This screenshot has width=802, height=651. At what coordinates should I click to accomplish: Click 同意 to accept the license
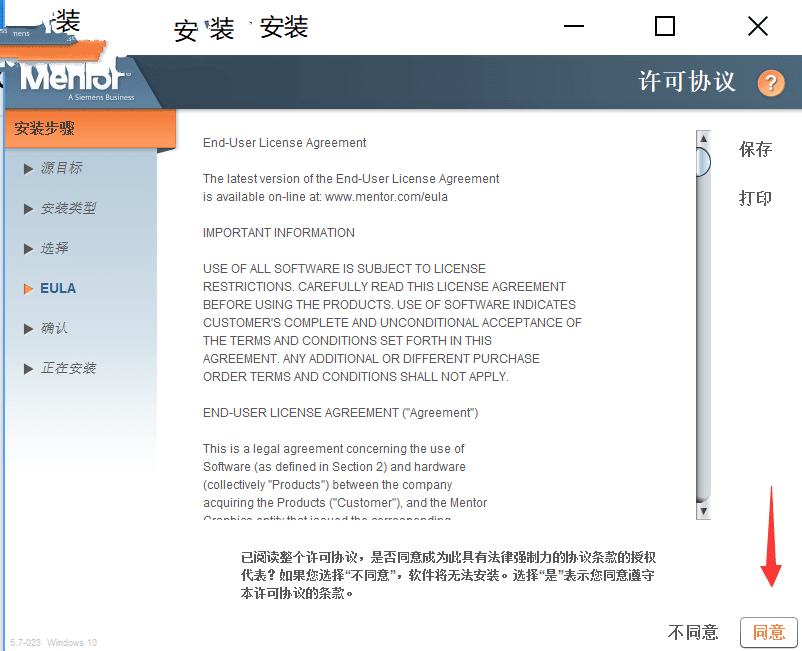pos(769,633)
